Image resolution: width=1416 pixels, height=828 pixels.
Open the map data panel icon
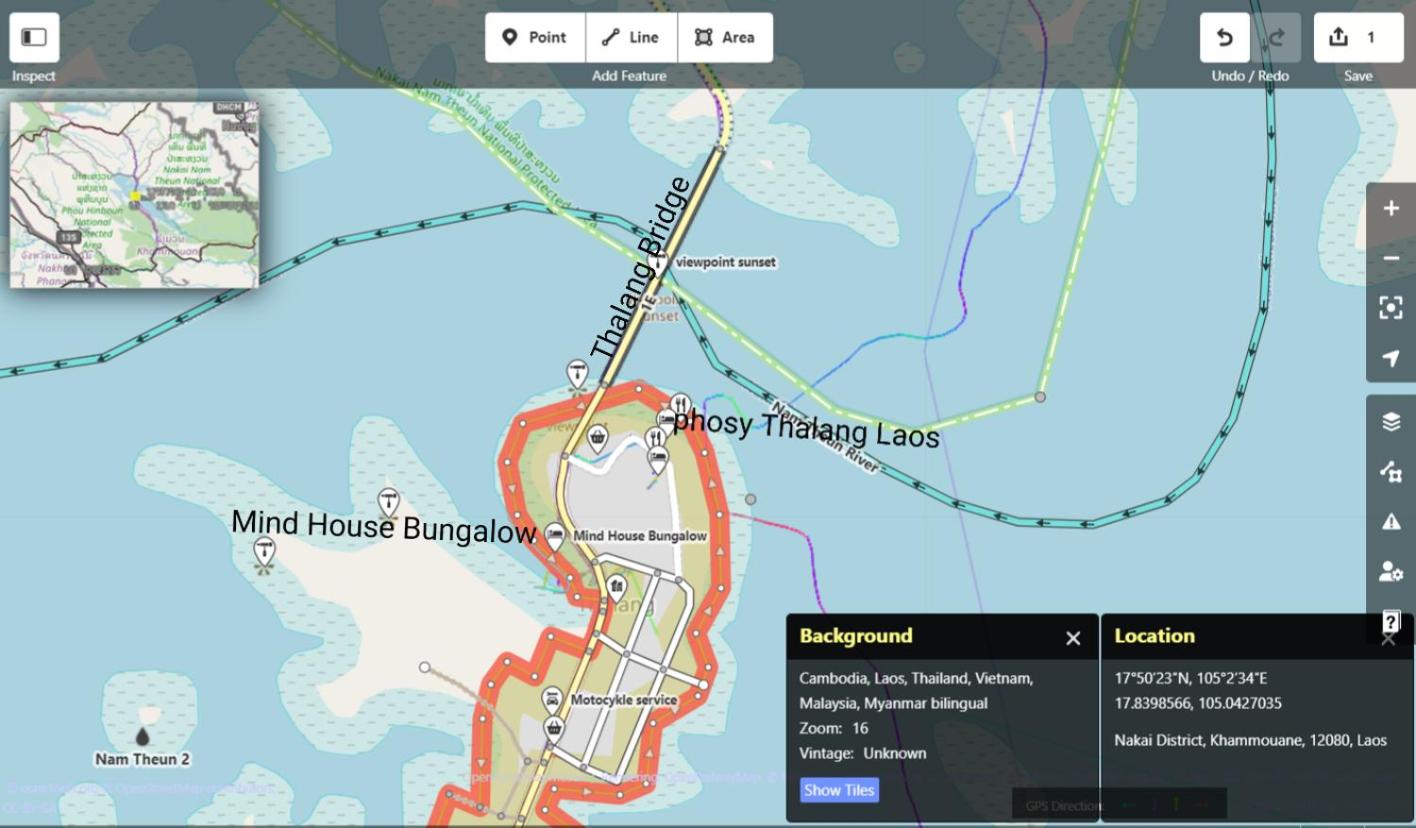[x=1391, y=471]
